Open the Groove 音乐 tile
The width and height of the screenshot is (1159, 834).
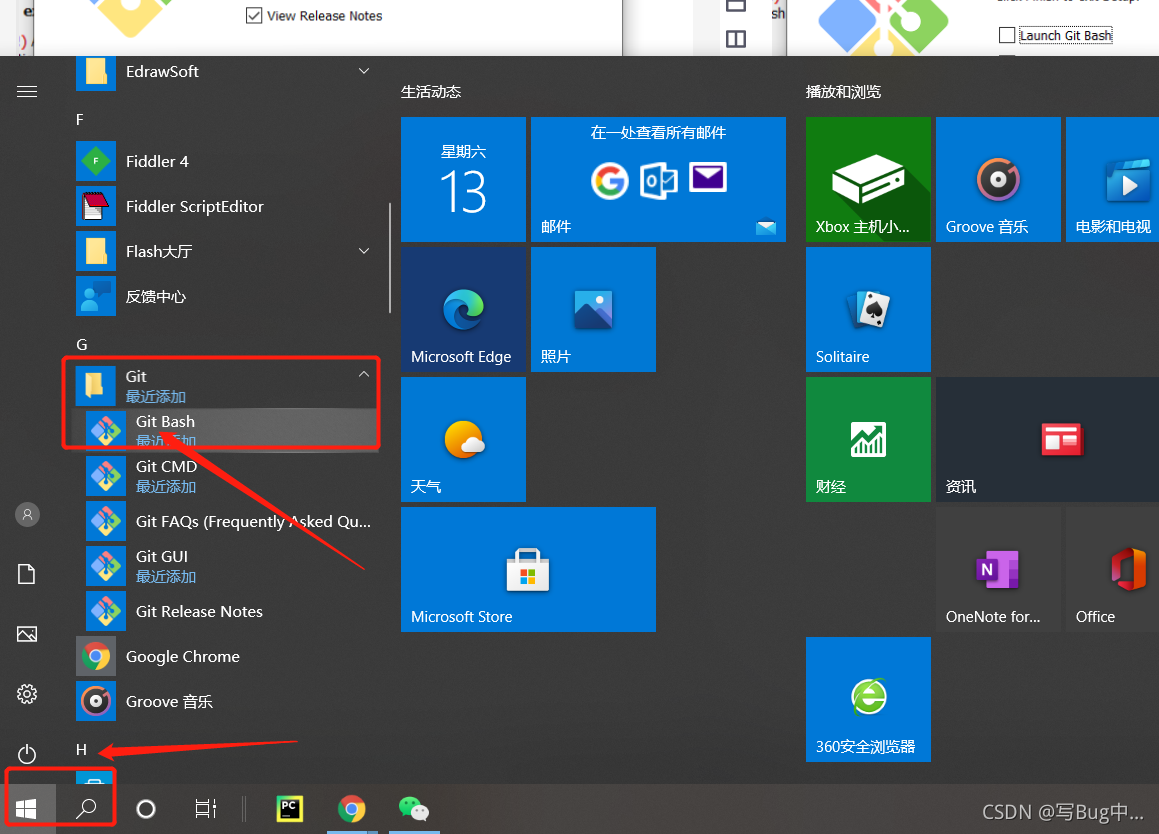pyautogui.click(x=998, y=179)
